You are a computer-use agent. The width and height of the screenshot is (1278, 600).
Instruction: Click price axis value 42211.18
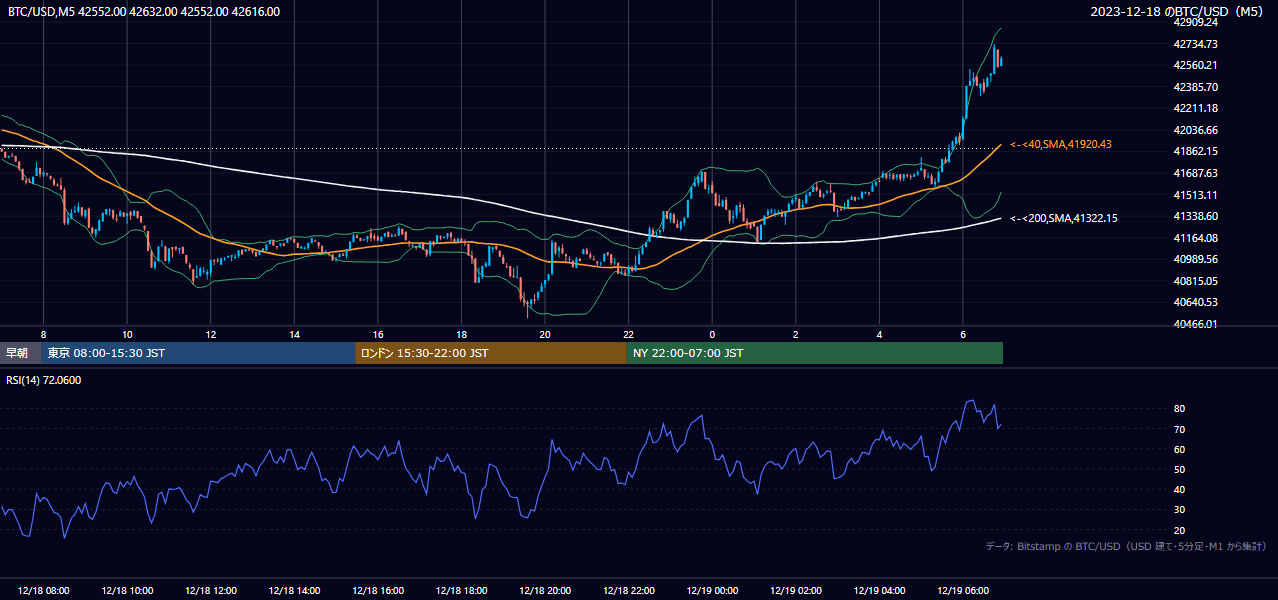click(1196, 108)
